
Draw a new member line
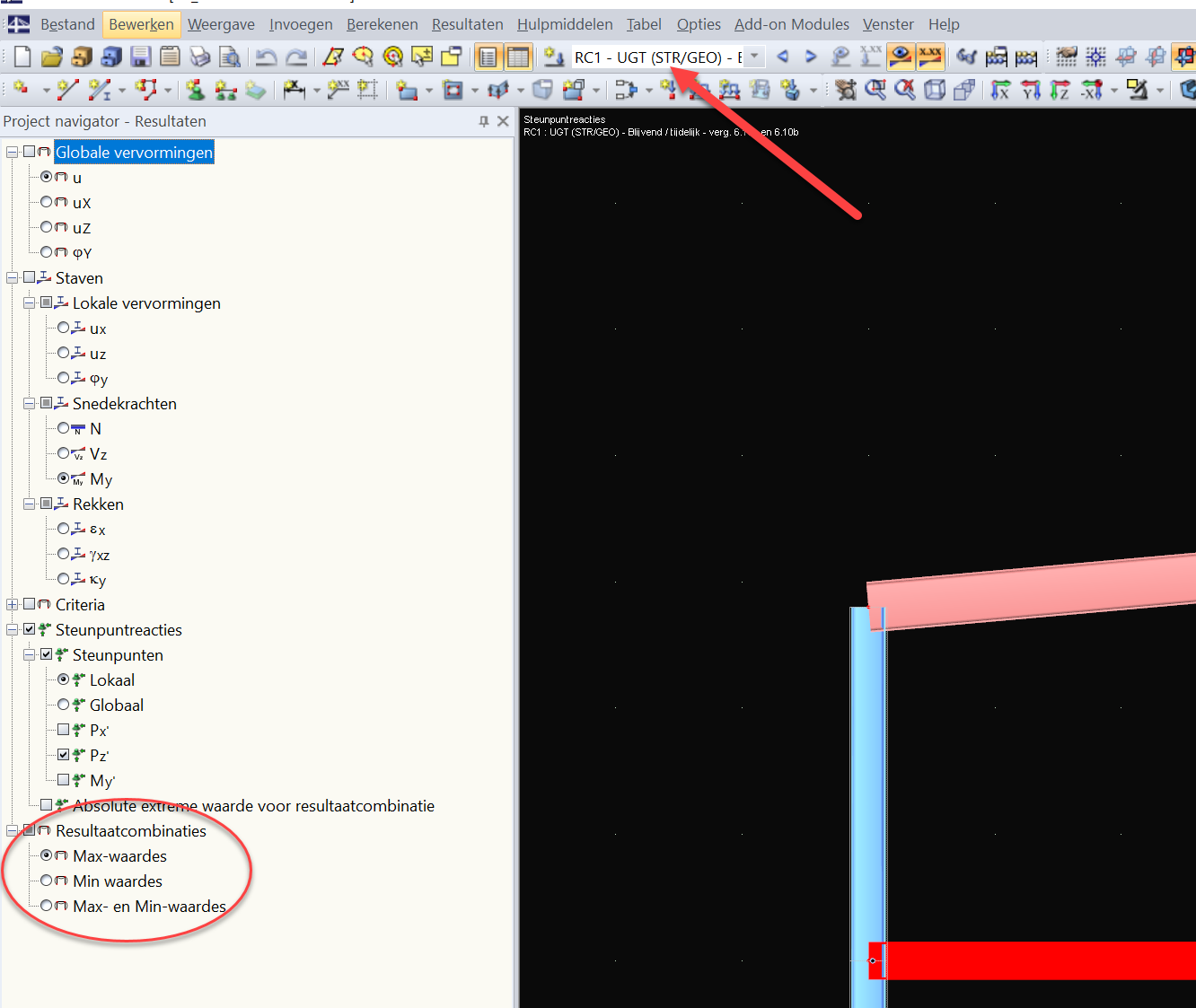[67, 89]
